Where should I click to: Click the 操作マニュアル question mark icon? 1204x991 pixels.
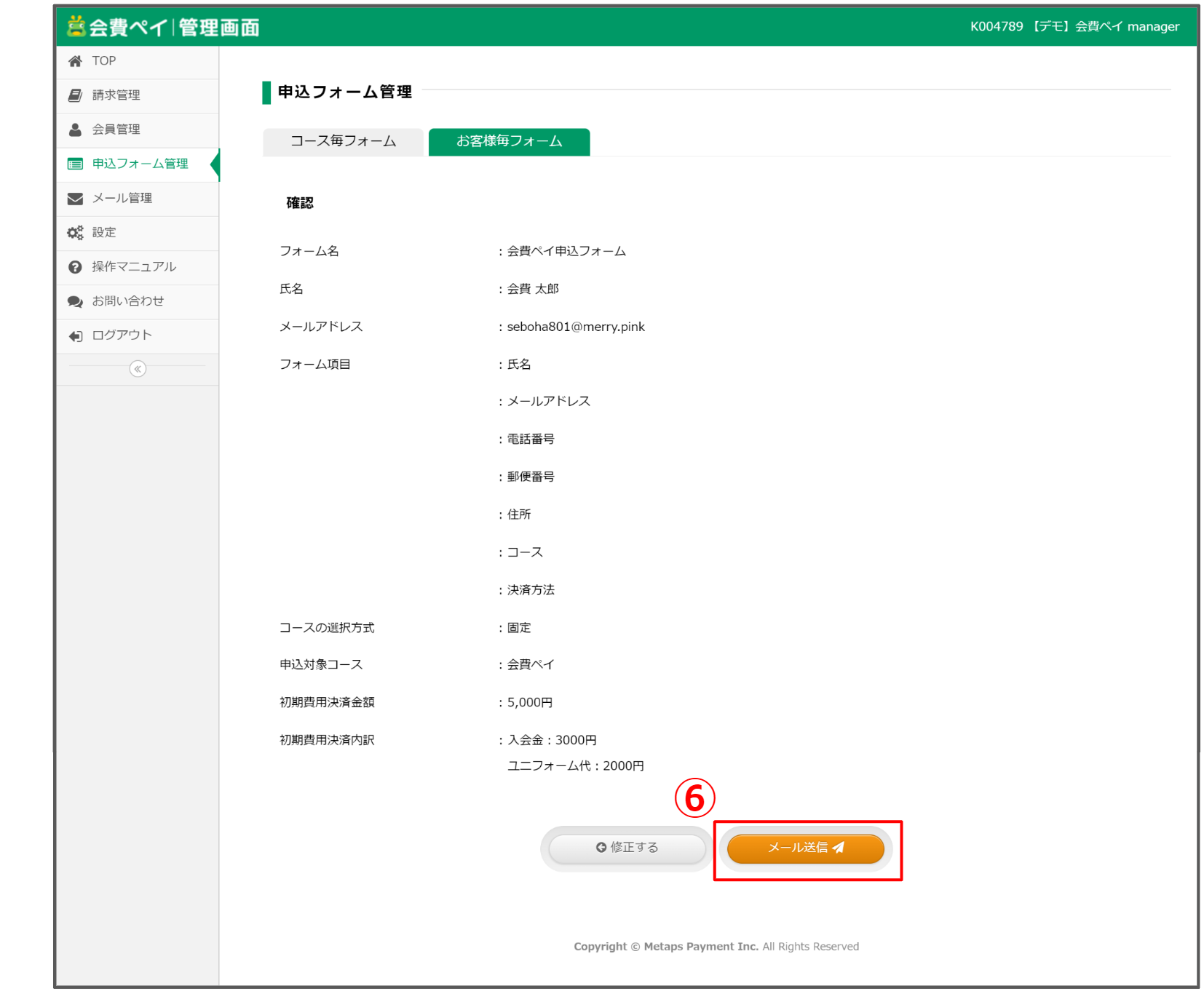[75, 266]
